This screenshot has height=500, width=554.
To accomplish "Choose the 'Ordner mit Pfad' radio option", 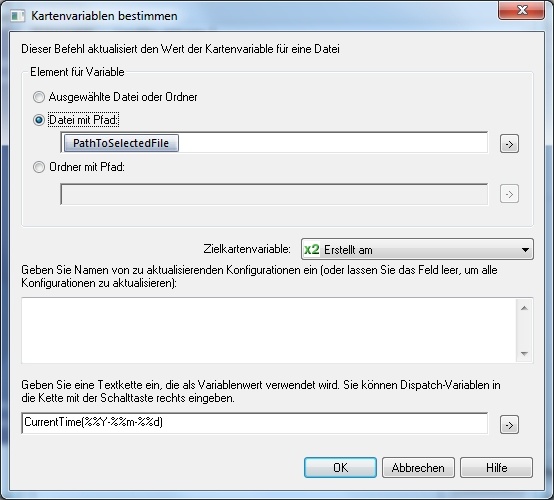I will pos(39,167).
